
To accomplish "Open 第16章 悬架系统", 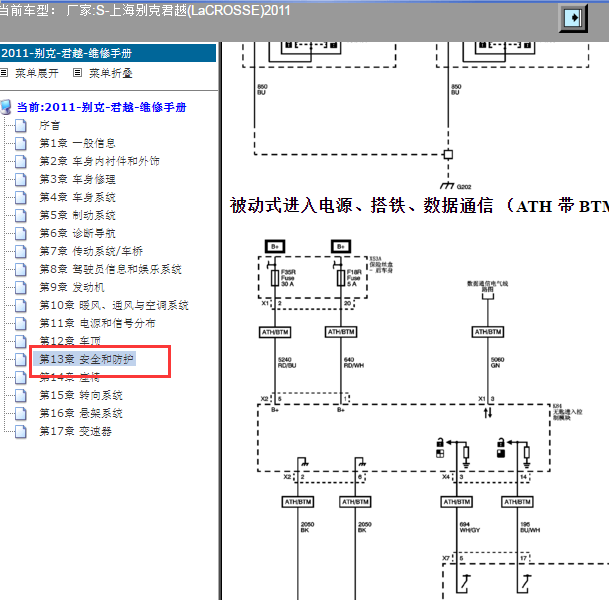I will click(81, 413).
